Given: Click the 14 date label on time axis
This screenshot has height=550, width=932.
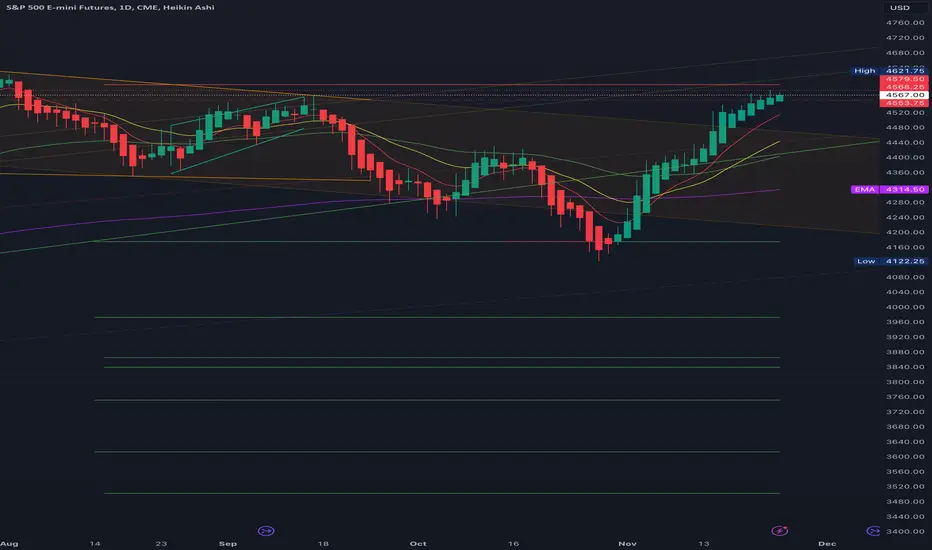Looking at the screenshot, I should click(95, 543).
